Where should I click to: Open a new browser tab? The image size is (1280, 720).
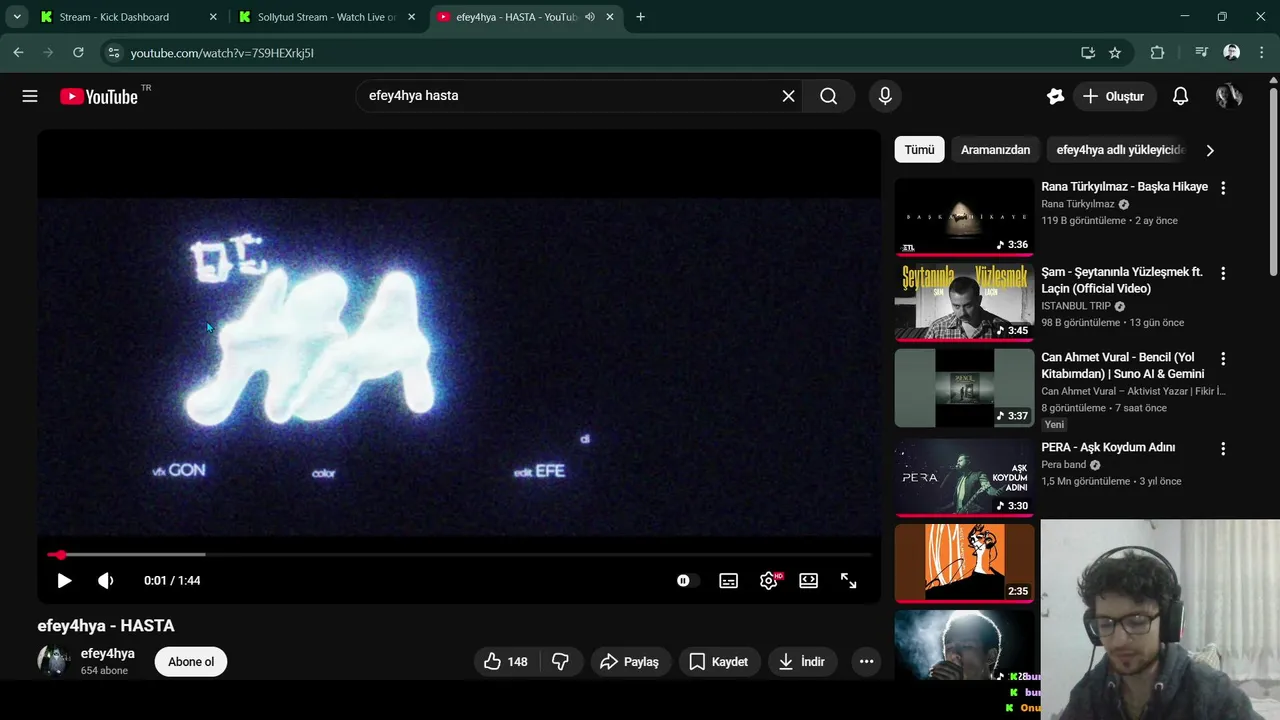[x=640, y=17]
